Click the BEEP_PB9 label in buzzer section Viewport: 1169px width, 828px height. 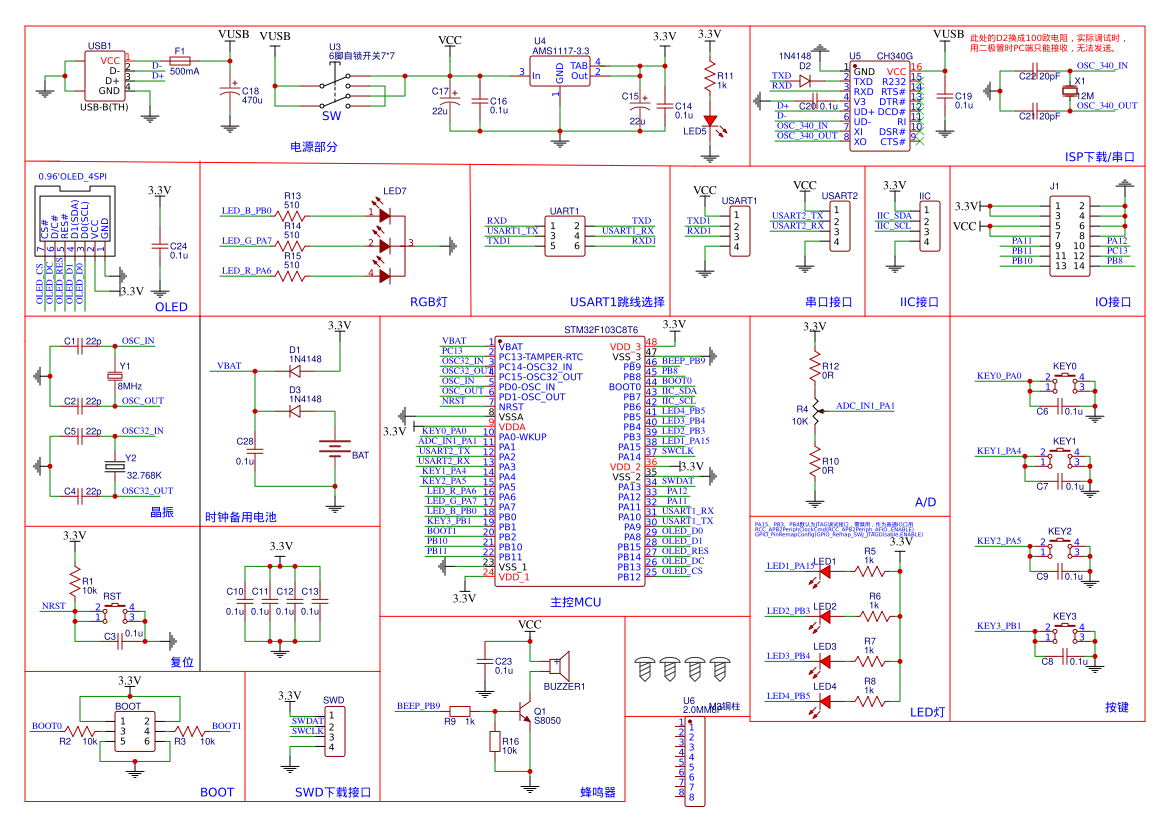pyautogui.click(x=418, y=706)
